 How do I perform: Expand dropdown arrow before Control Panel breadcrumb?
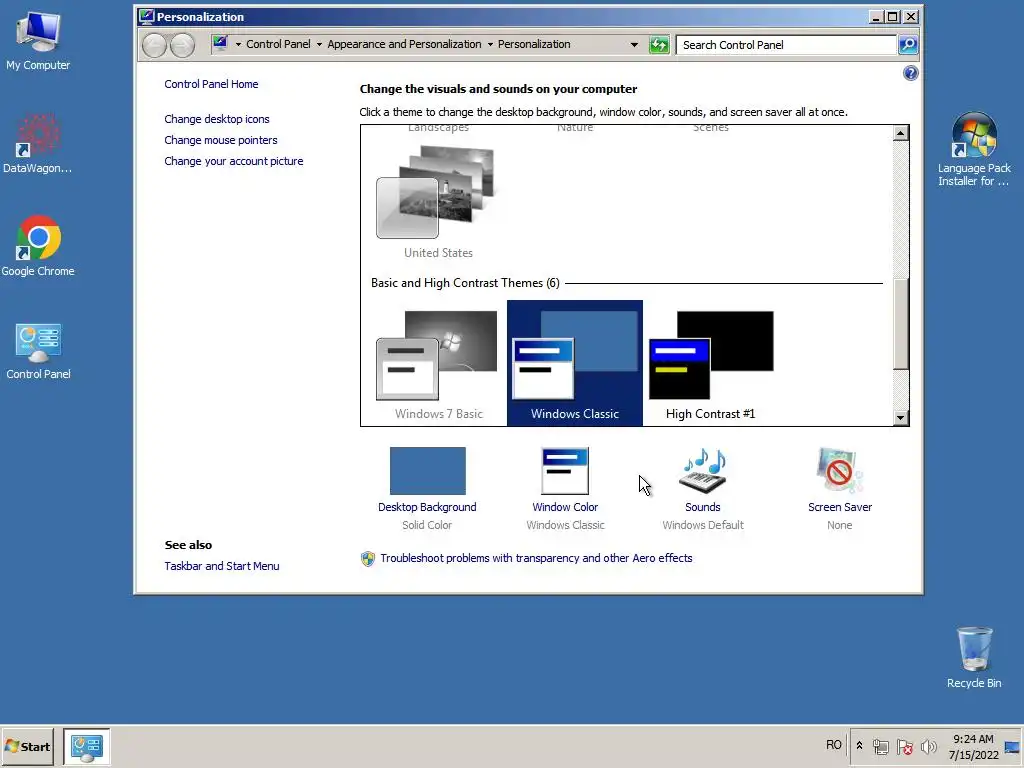238,44
